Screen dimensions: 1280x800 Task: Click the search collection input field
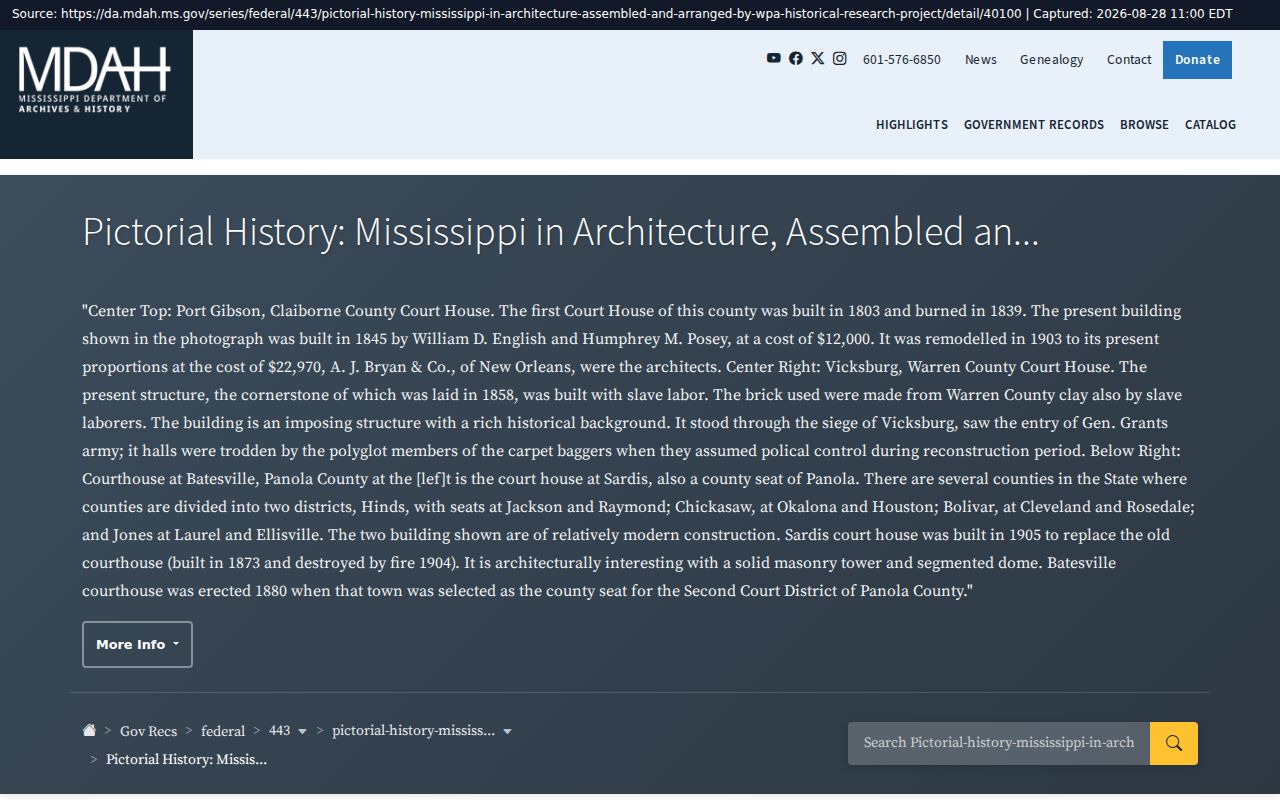tap(999, 743)
